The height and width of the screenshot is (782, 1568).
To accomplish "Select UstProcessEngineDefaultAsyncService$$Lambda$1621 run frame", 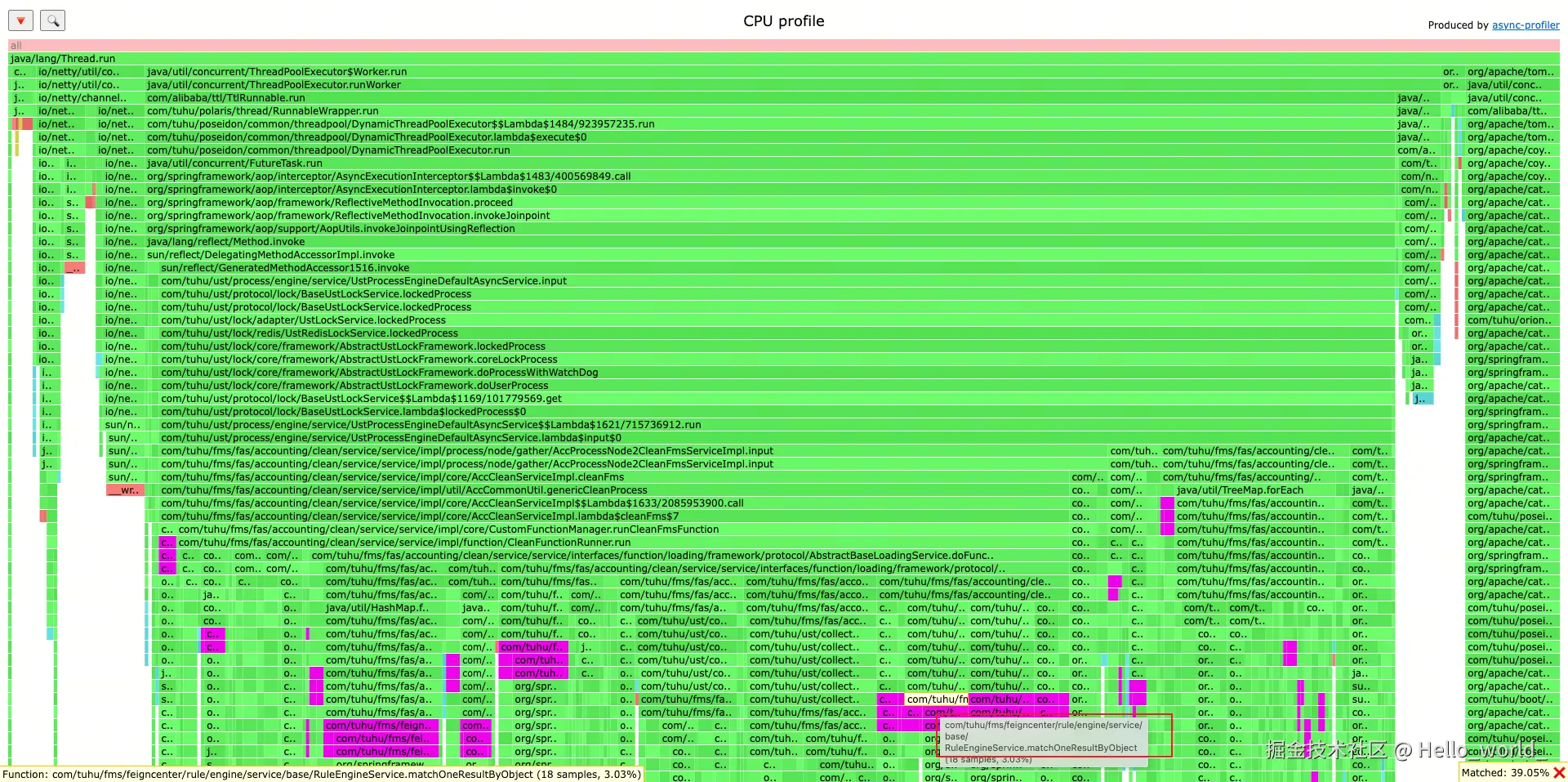I will 777,425.
